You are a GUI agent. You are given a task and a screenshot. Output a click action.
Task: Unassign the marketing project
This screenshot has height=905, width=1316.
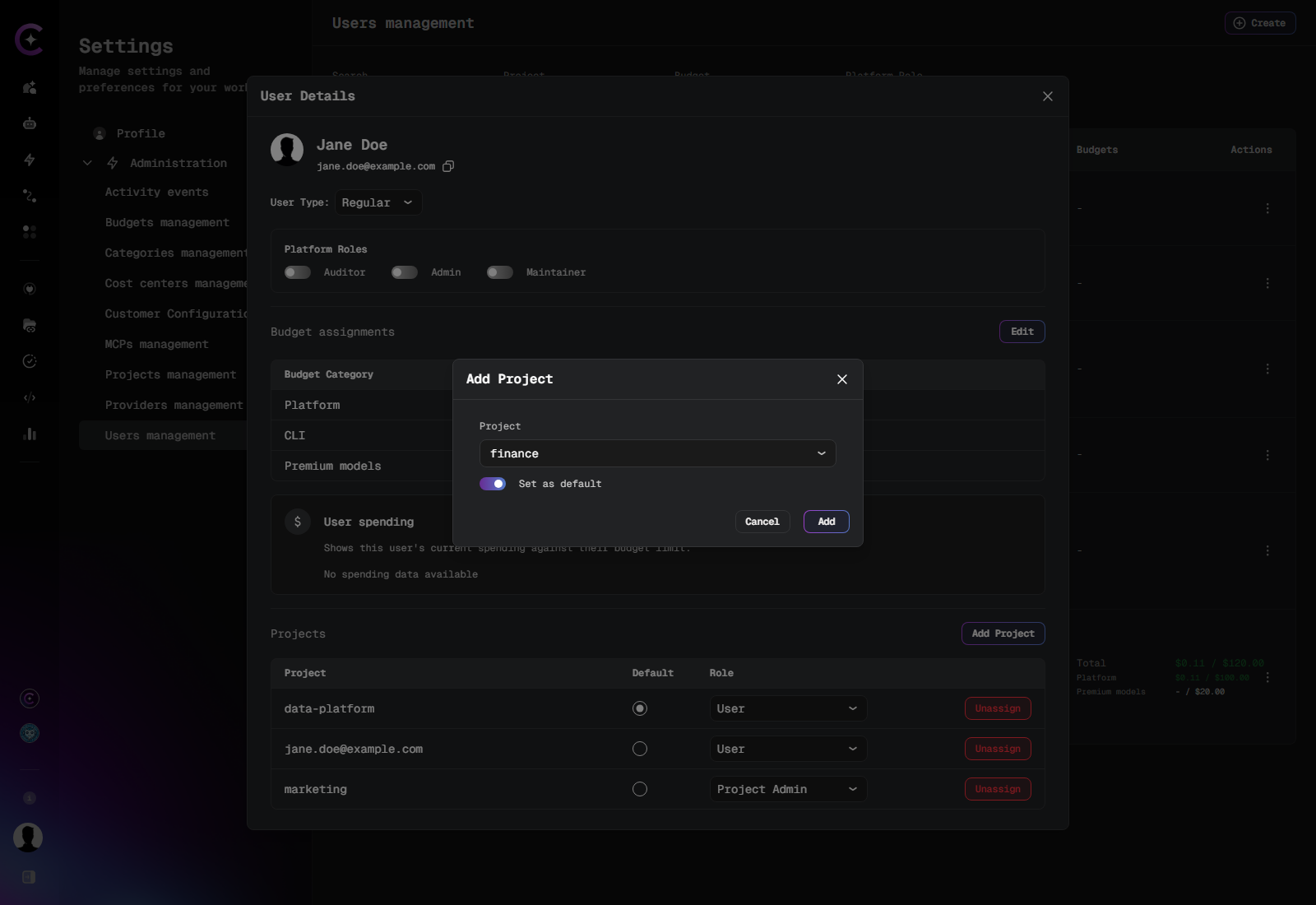point(998,789)
